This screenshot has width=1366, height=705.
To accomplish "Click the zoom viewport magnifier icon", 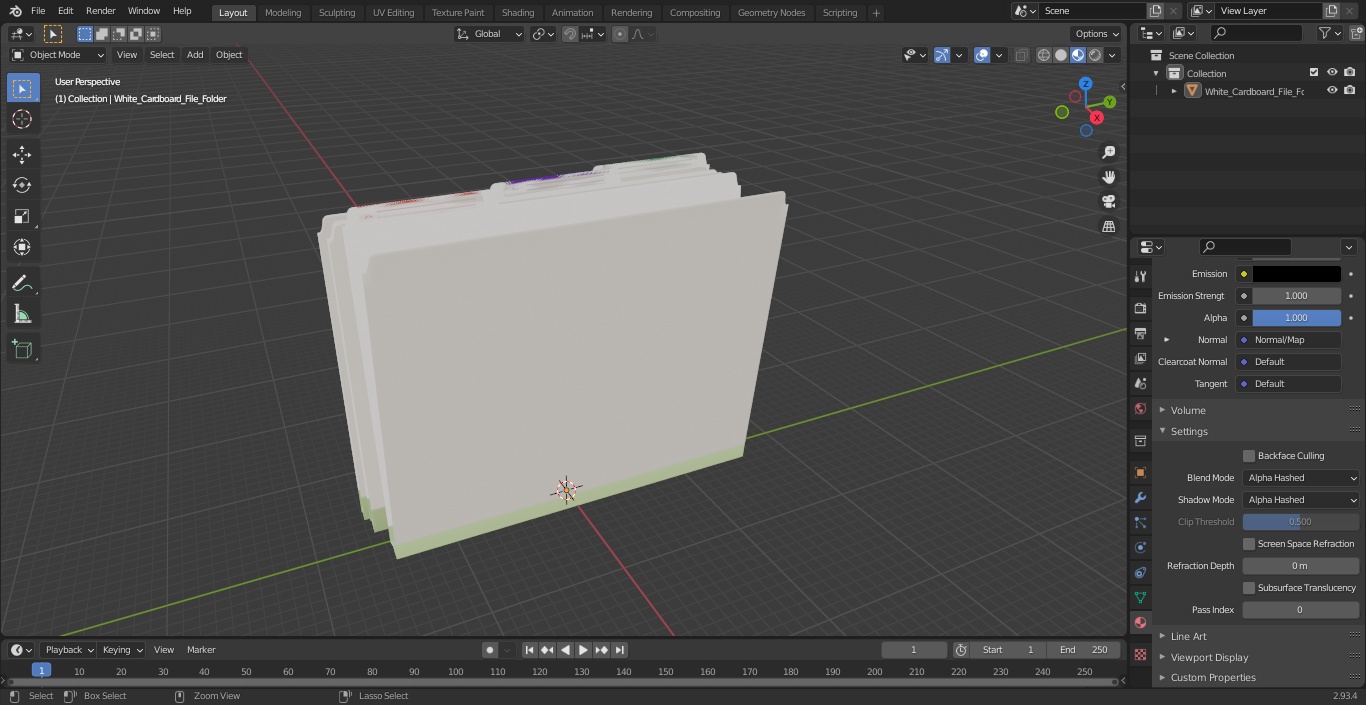I will point(1108,152).
